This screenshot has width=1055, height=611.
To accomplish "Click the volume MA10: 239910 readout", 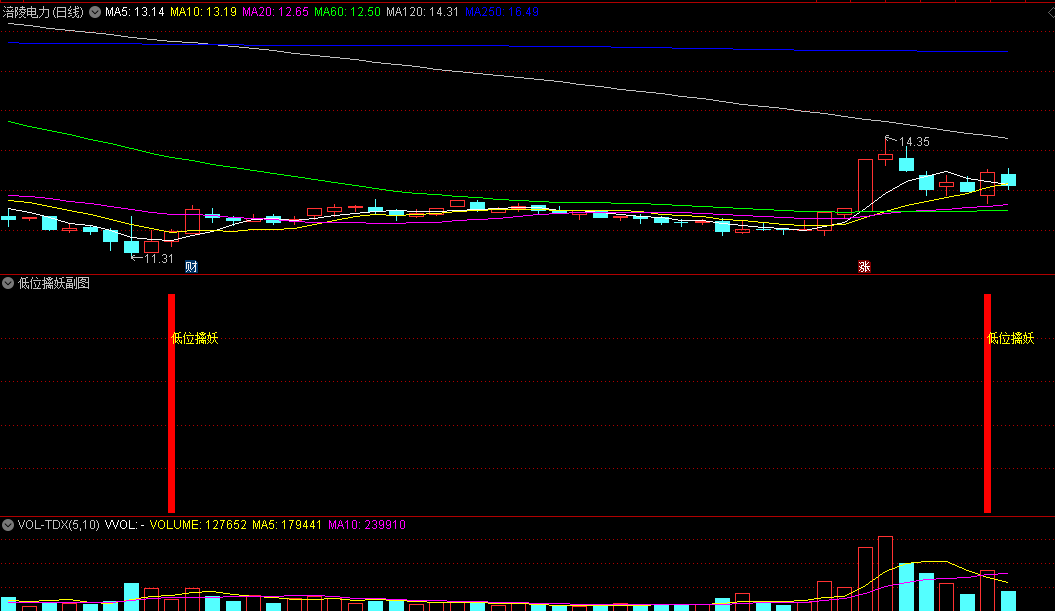I will (x=367, y=525).
